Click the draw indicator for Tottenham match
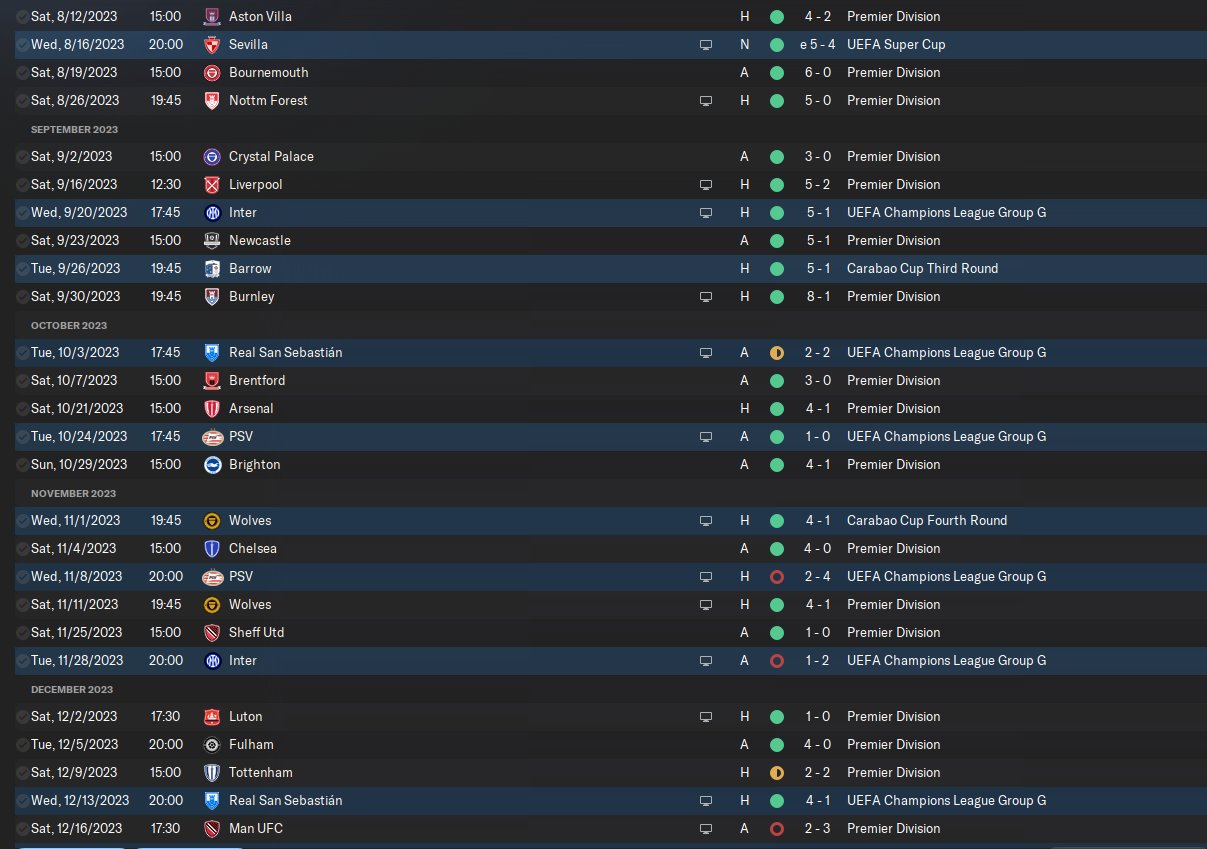1207x849 pixels. [777, 773]
